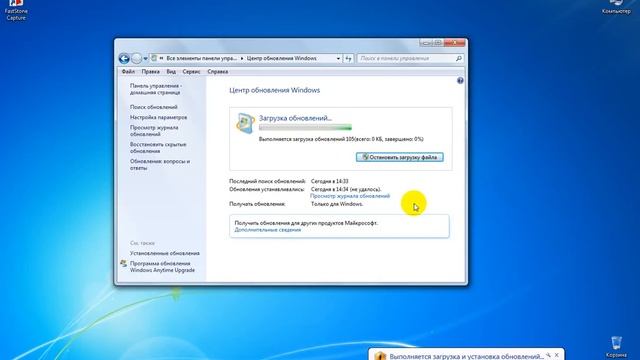Open the Сервис menu

(191, 71)
